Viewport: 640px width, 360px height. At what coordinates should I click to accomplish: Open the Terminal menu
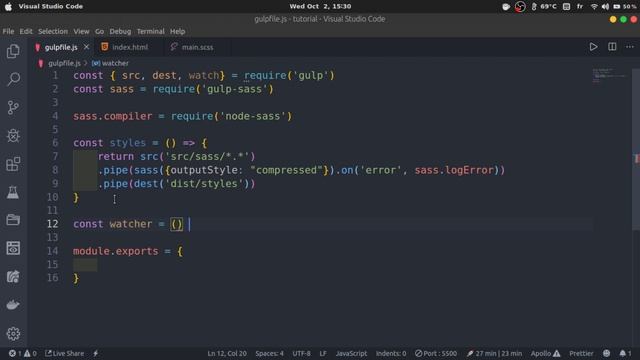pyautogui.click(x=151, y=31)
